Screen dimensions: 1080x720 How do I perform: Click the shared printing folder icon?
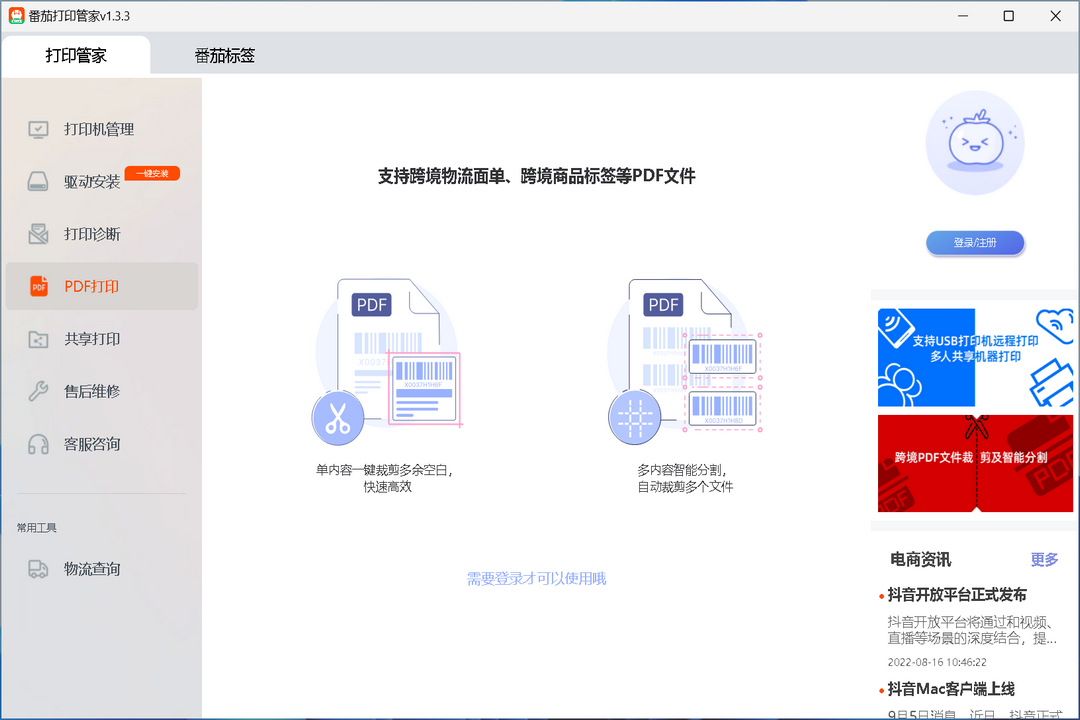tap(38, 339)
